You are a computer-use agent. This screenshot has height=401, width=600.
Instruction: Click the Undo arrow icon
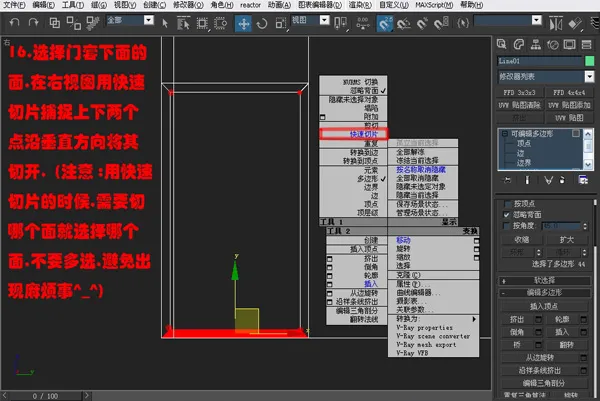[x=14, y=23]
